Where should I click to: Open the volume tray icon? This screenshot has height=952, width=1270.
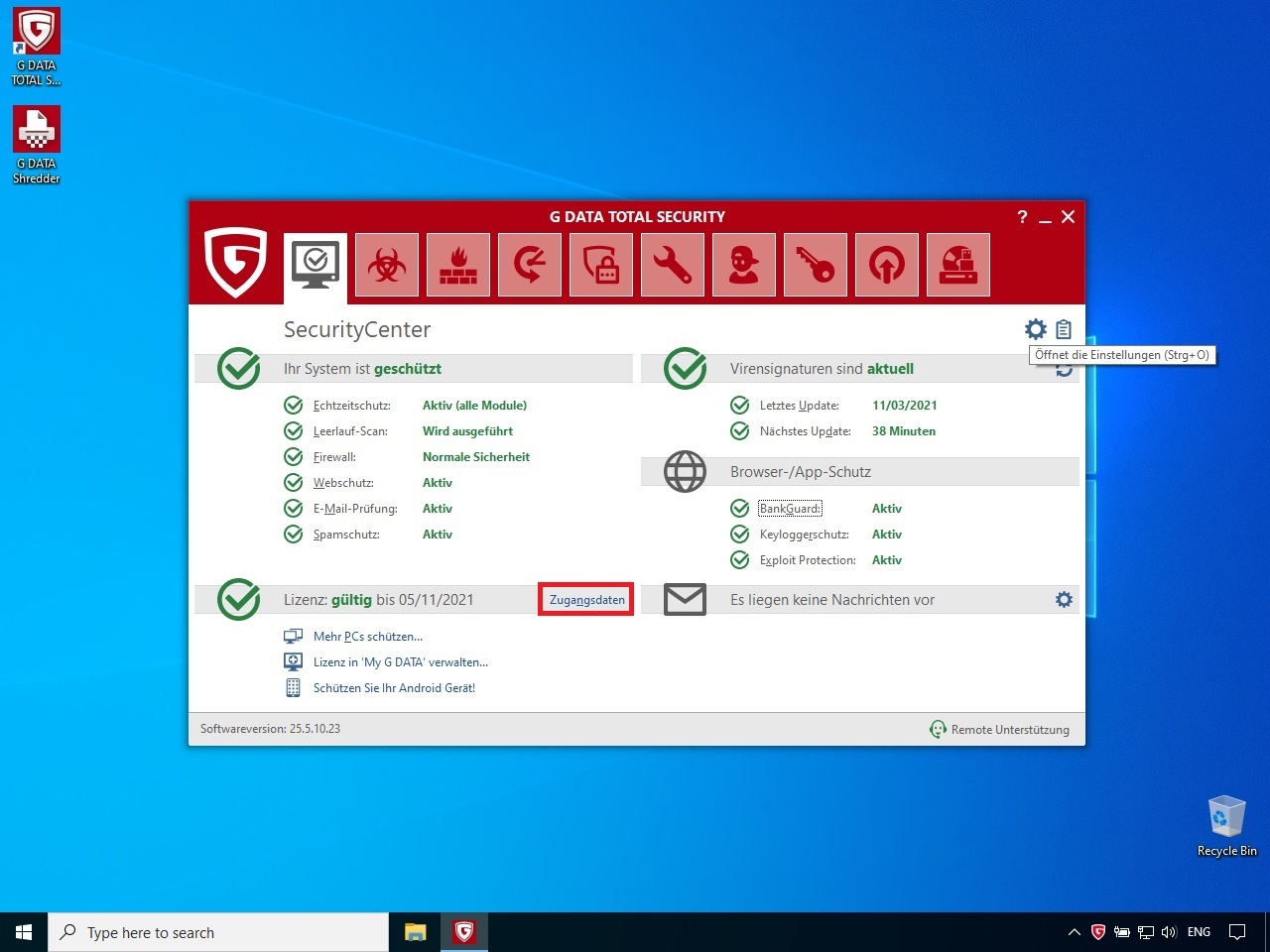(1169, 932)
